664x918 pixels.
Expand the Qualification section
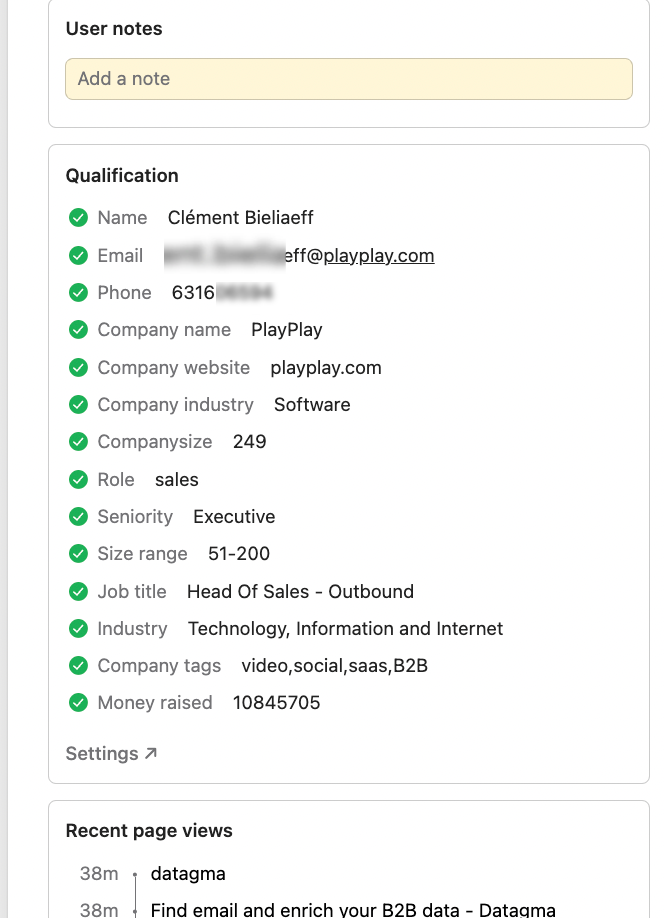[122, 175]
